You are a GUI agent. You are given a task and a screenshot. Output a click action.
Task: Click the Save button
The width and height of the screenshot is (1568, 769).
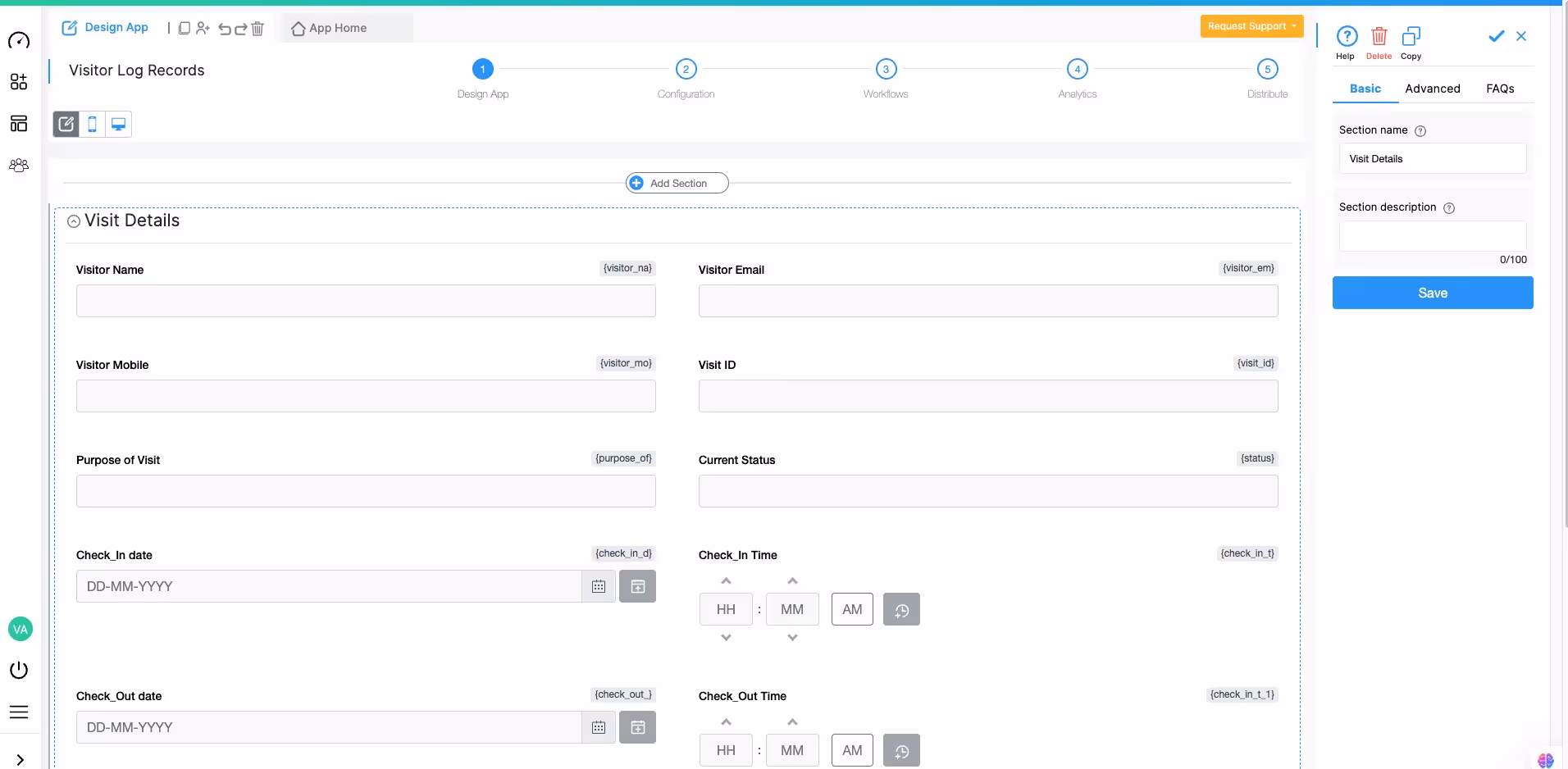1434,293
